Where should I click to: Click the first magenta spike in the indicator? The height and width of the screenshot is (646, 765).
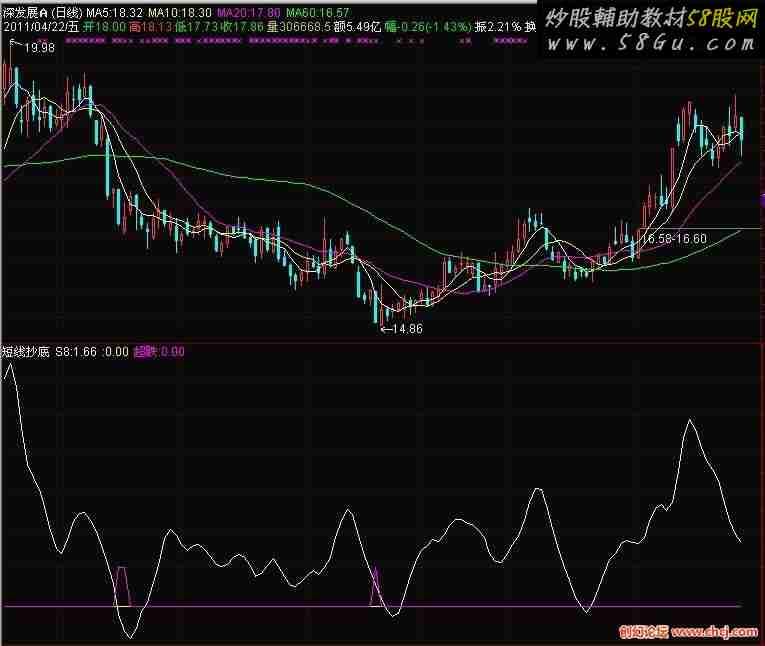[x=122, y=581]
